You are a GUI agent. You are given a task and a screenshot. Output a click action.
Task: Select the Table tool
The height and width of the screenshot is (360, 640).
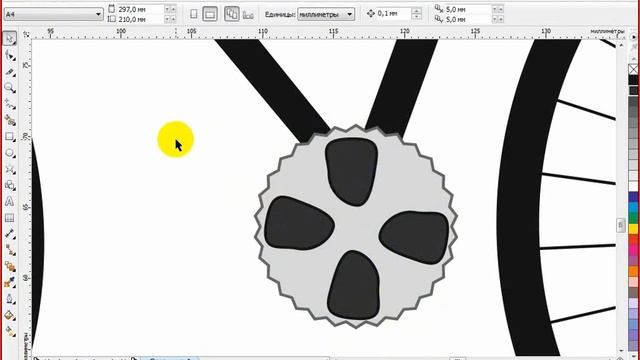(10, 218)
